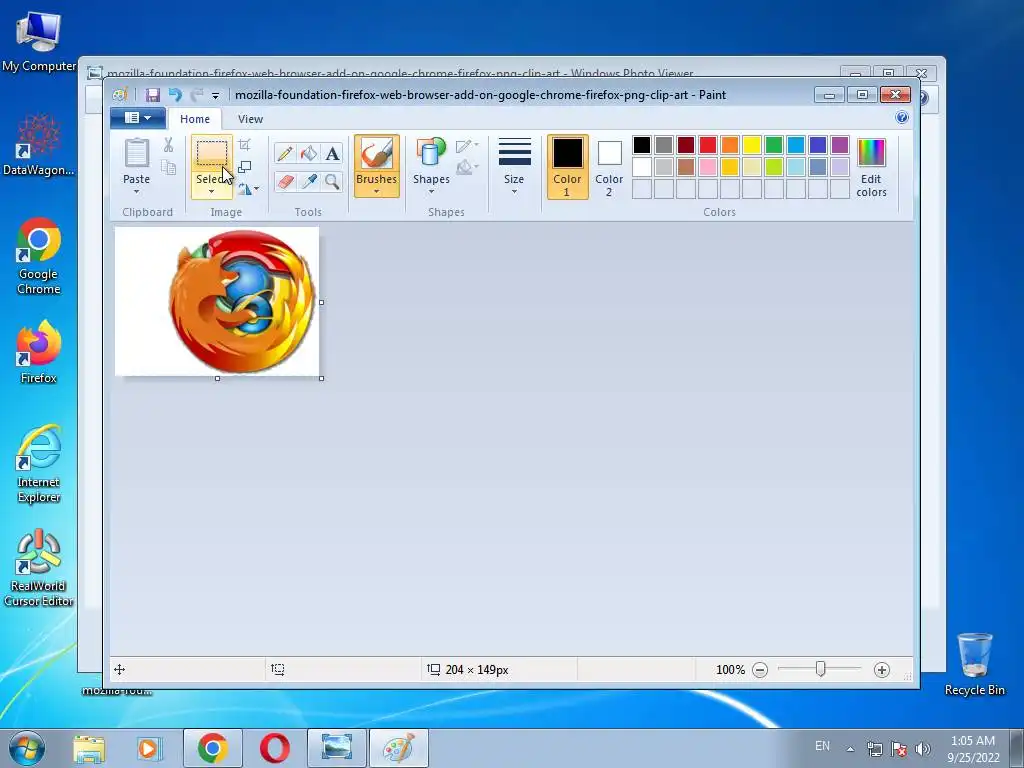Pick the green color swatch

click(x=774, y=145)
